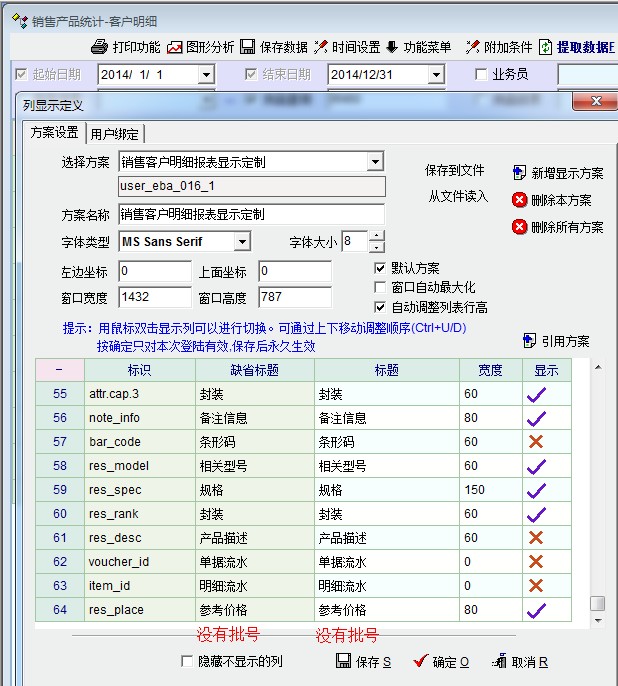Click 附加条件 additional conditions icon
This screenshot has height=686, width=618.
tap(473, 47)
